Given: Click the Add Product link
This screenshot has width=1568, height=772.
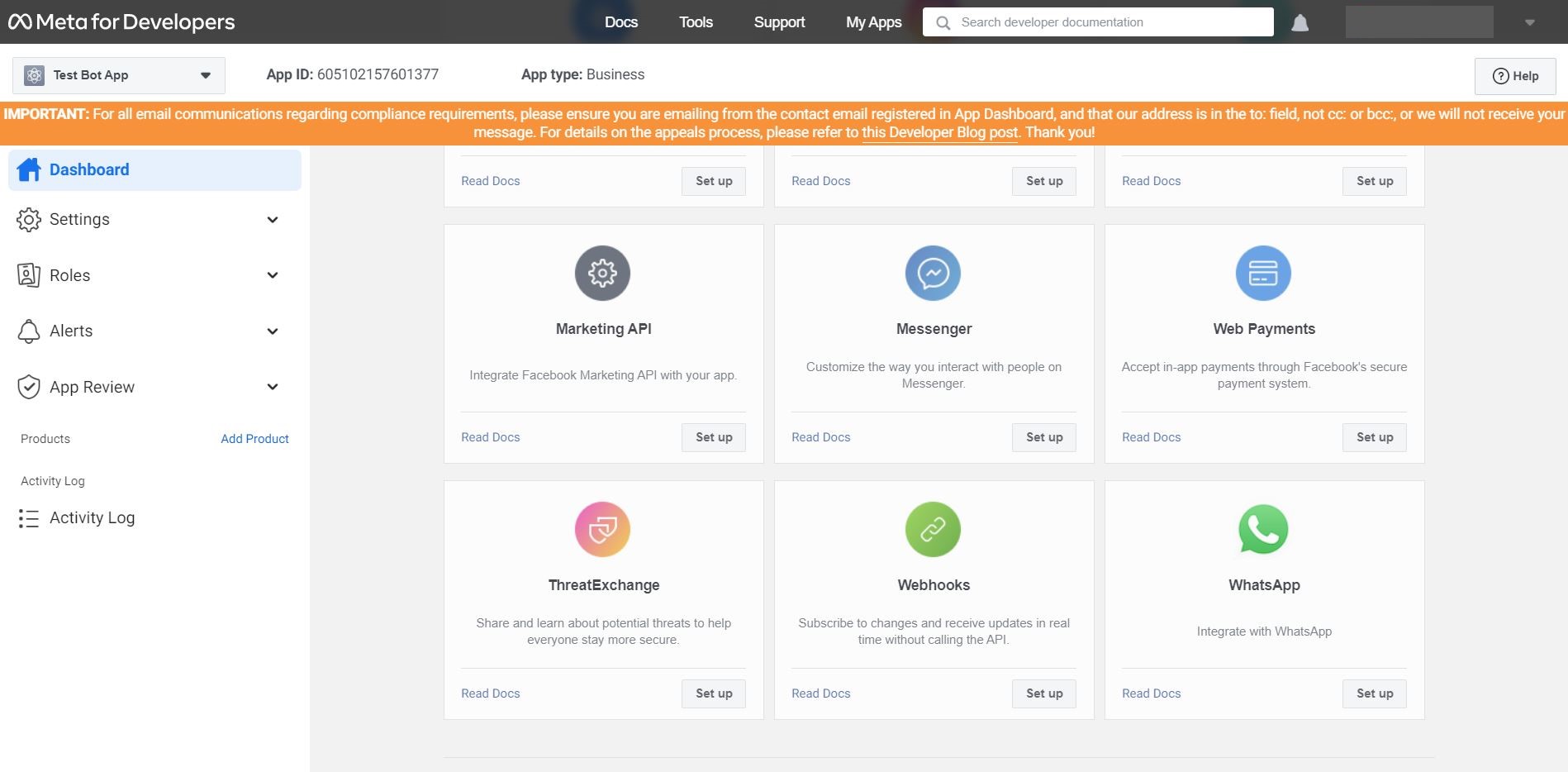Looking at the screenshot, I should coord(254,439).
